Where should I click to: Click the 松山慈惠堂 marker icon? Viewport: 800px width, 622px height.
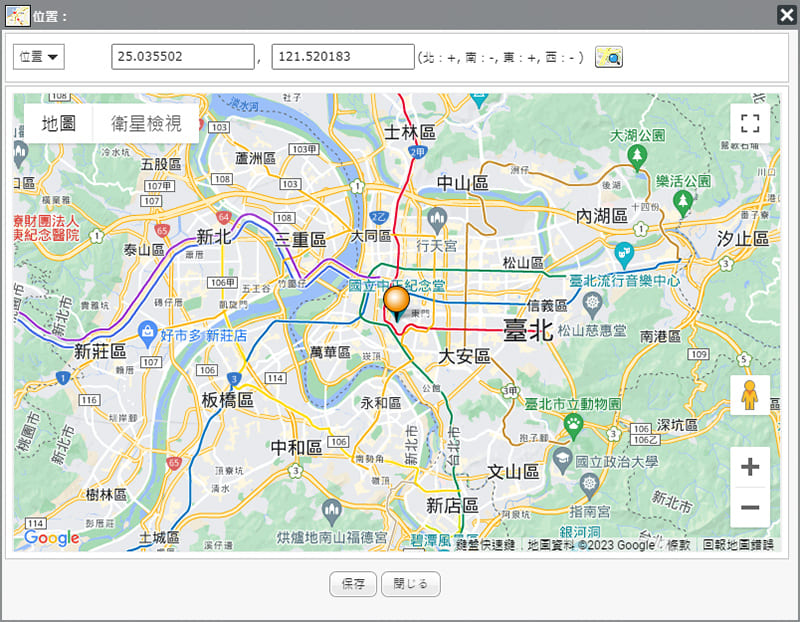(592, 305)
